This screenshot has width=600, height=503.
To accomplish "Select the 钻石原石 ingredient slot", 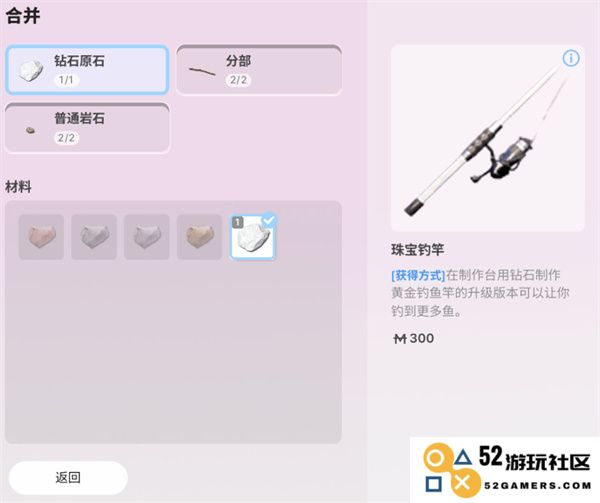I will [87, 70].
